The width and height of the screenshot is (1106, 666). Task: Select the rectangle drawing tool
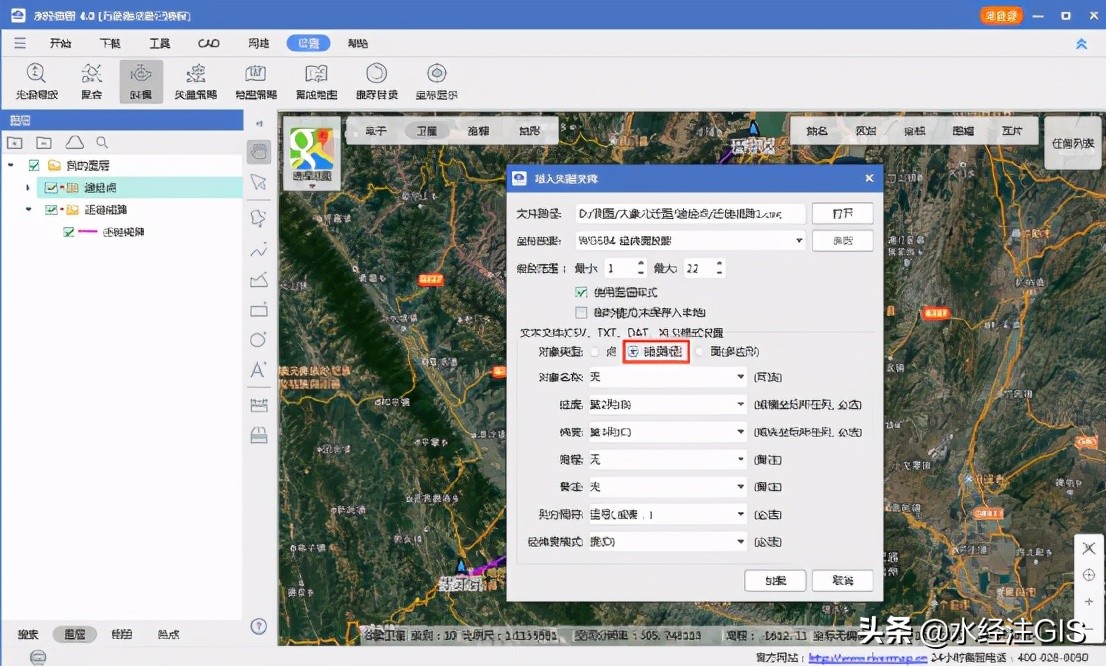(259, 310)
